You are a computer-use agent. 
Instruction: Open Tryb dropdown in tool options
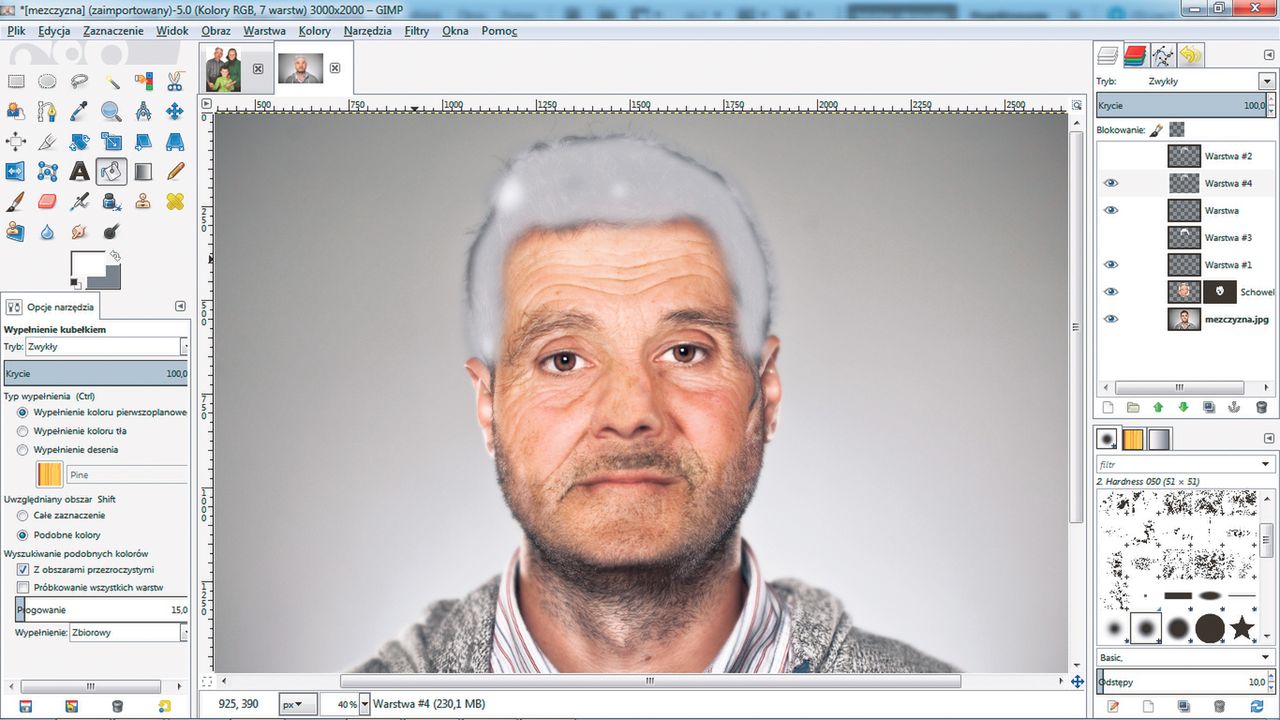point(184,347)
